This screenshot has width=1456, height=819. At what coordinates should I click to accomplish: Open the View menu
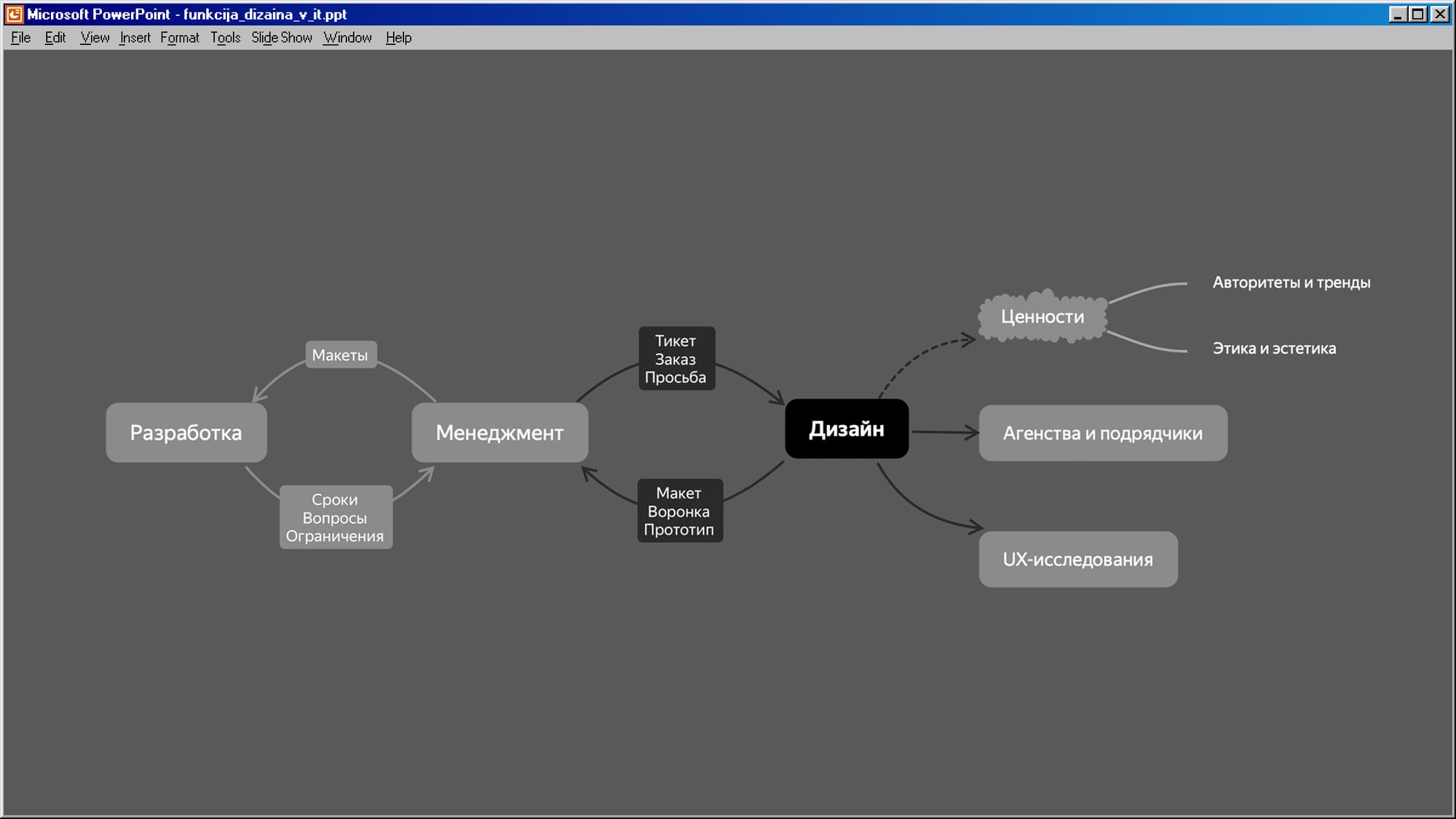[x=95, y=38]
